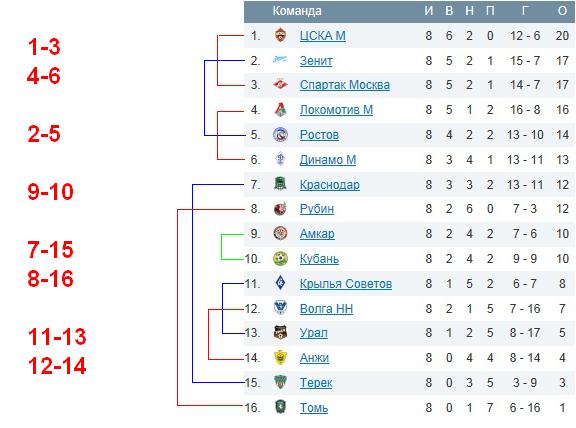The image size is (576, 428).
Task: Click the Lokomotiv M club logo
Action: [280, 109]
